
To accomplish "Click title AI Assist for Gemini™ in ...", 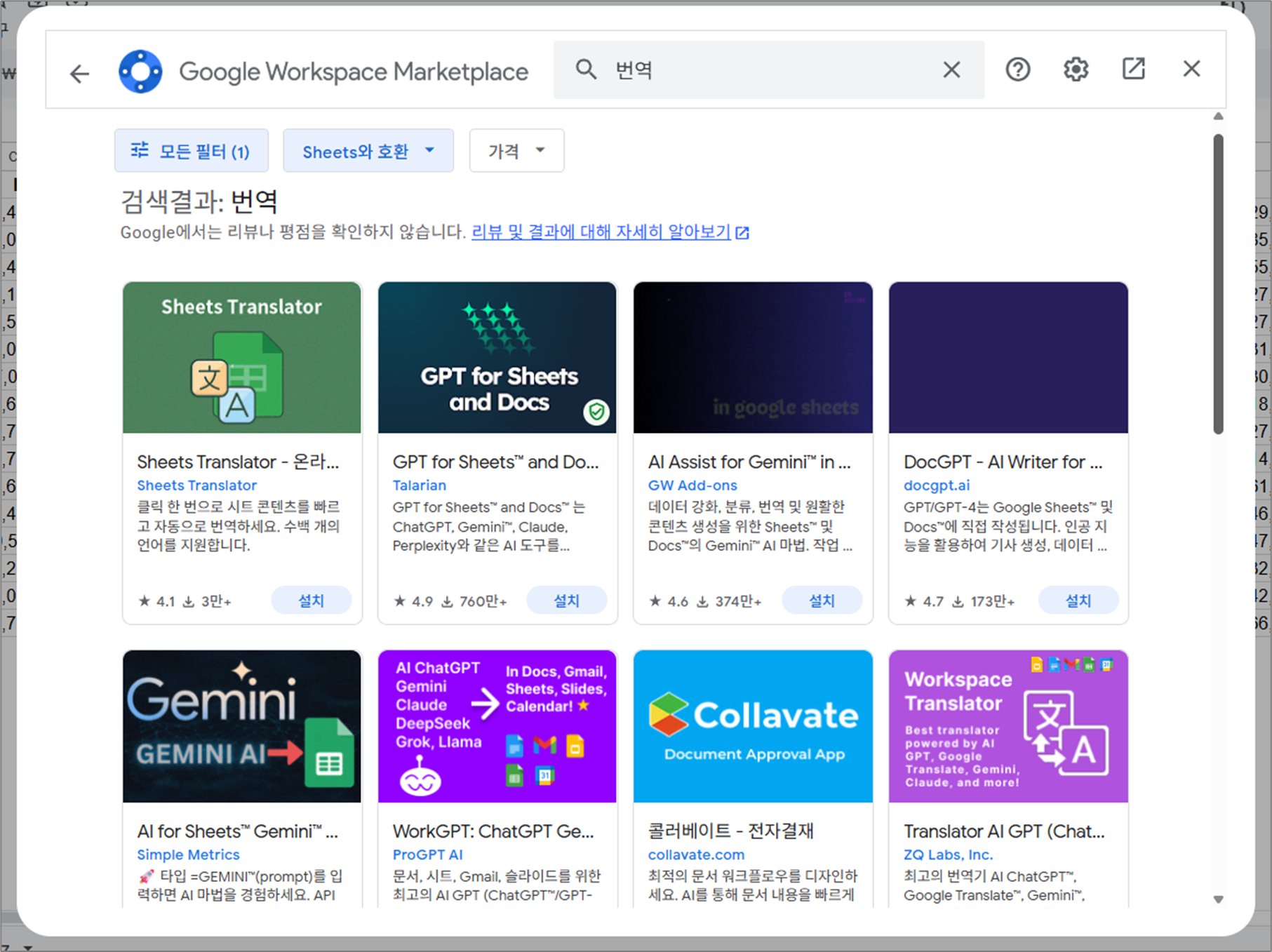I will pos(749,462).
